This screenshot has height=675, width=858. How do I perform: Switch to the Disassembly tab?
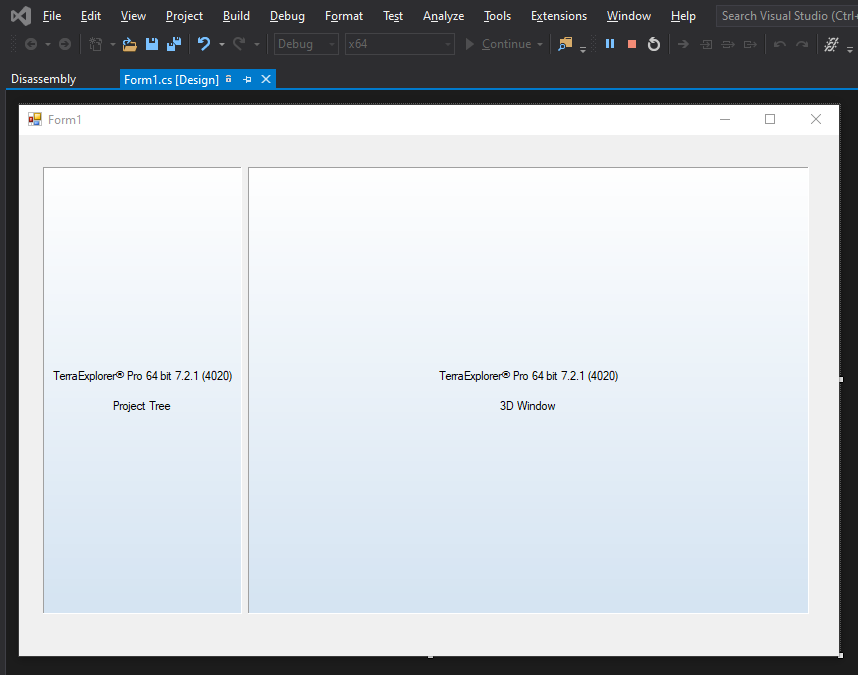44,79
